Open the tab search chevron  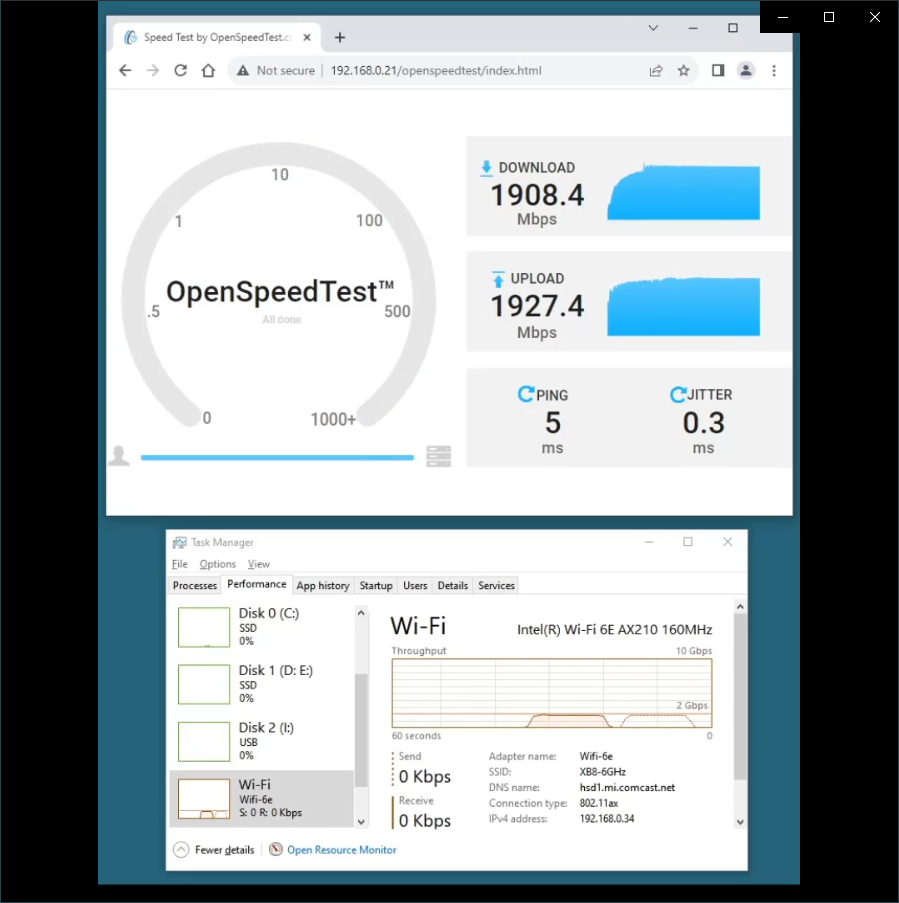click(x=653, y=28)
